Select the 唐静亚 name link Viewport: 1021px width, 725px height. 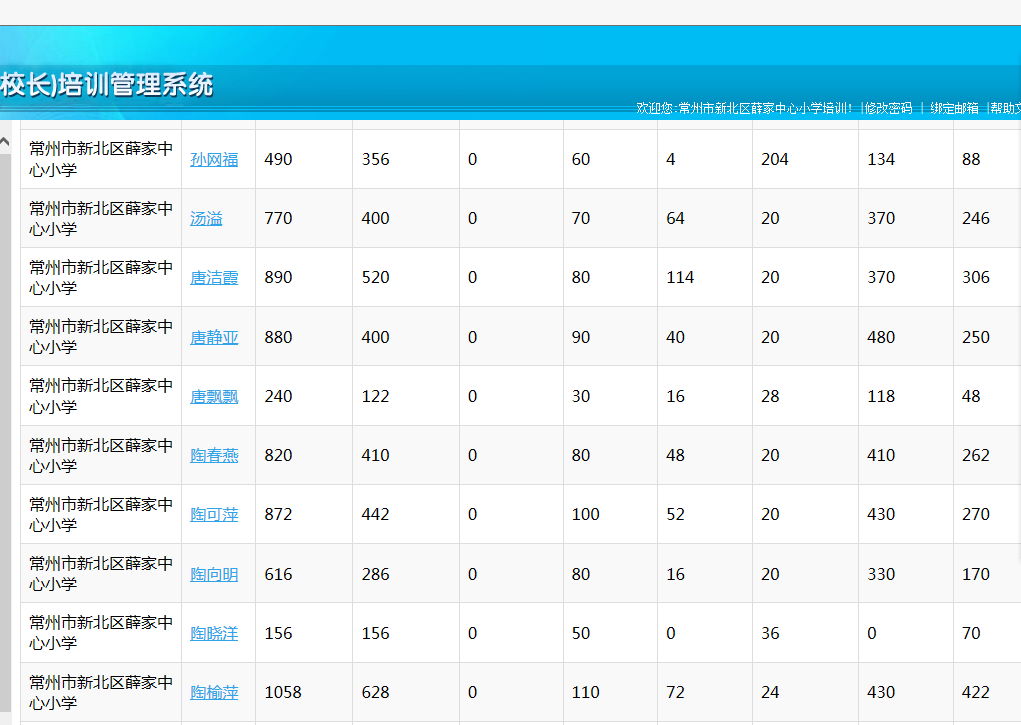click(x=214, y=337)
